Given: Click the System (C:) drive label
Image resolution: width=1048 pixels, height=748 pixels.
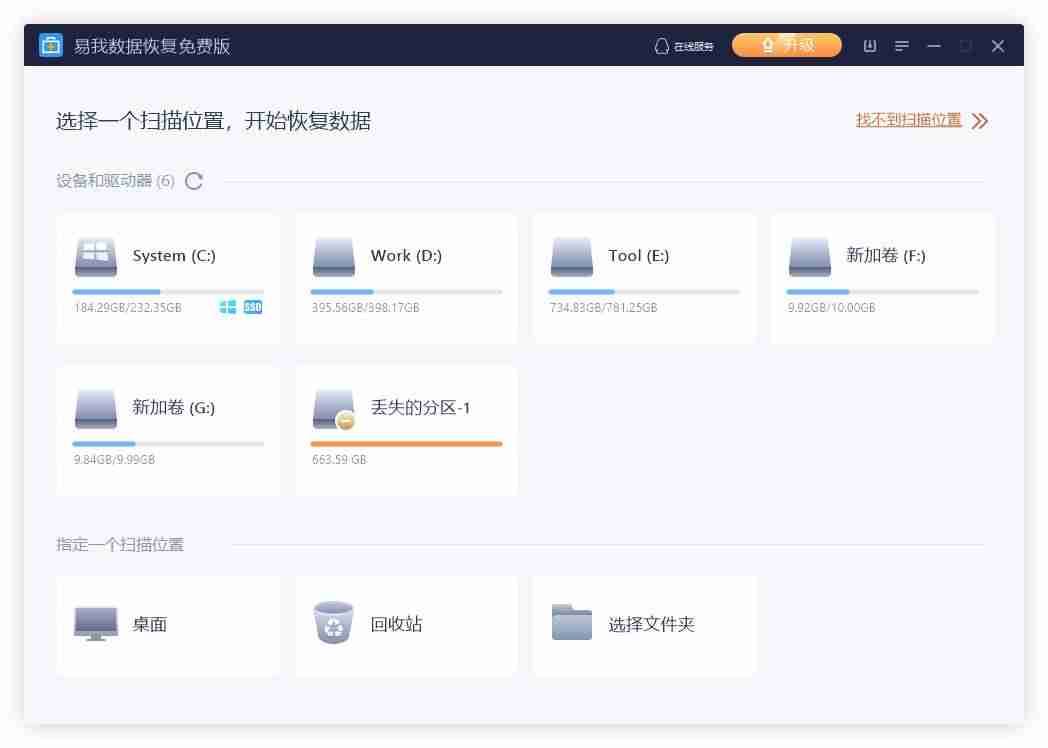Looking at the screenshot, I should 174,256.
